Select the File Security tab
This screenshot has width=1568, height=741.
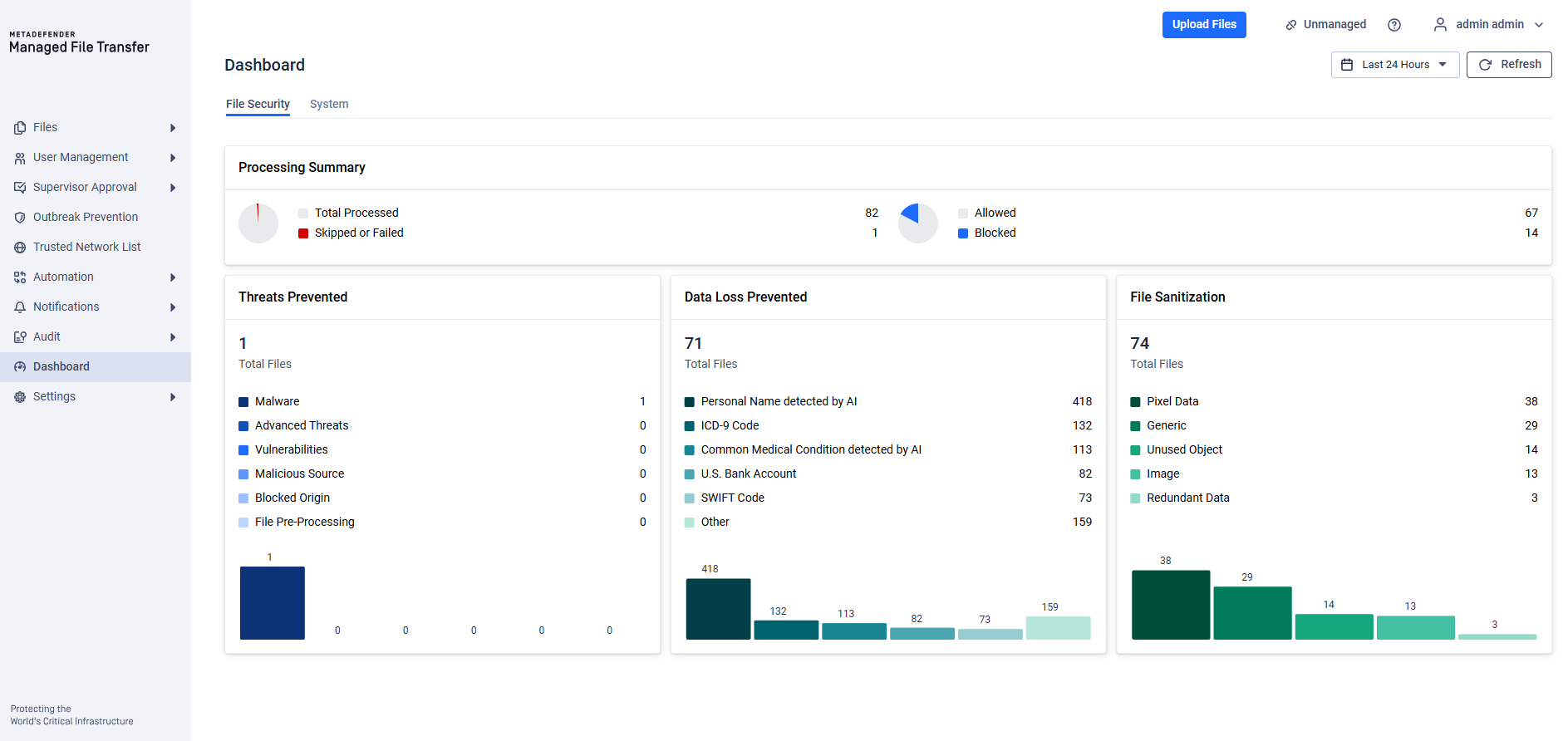tap(258, 104)
